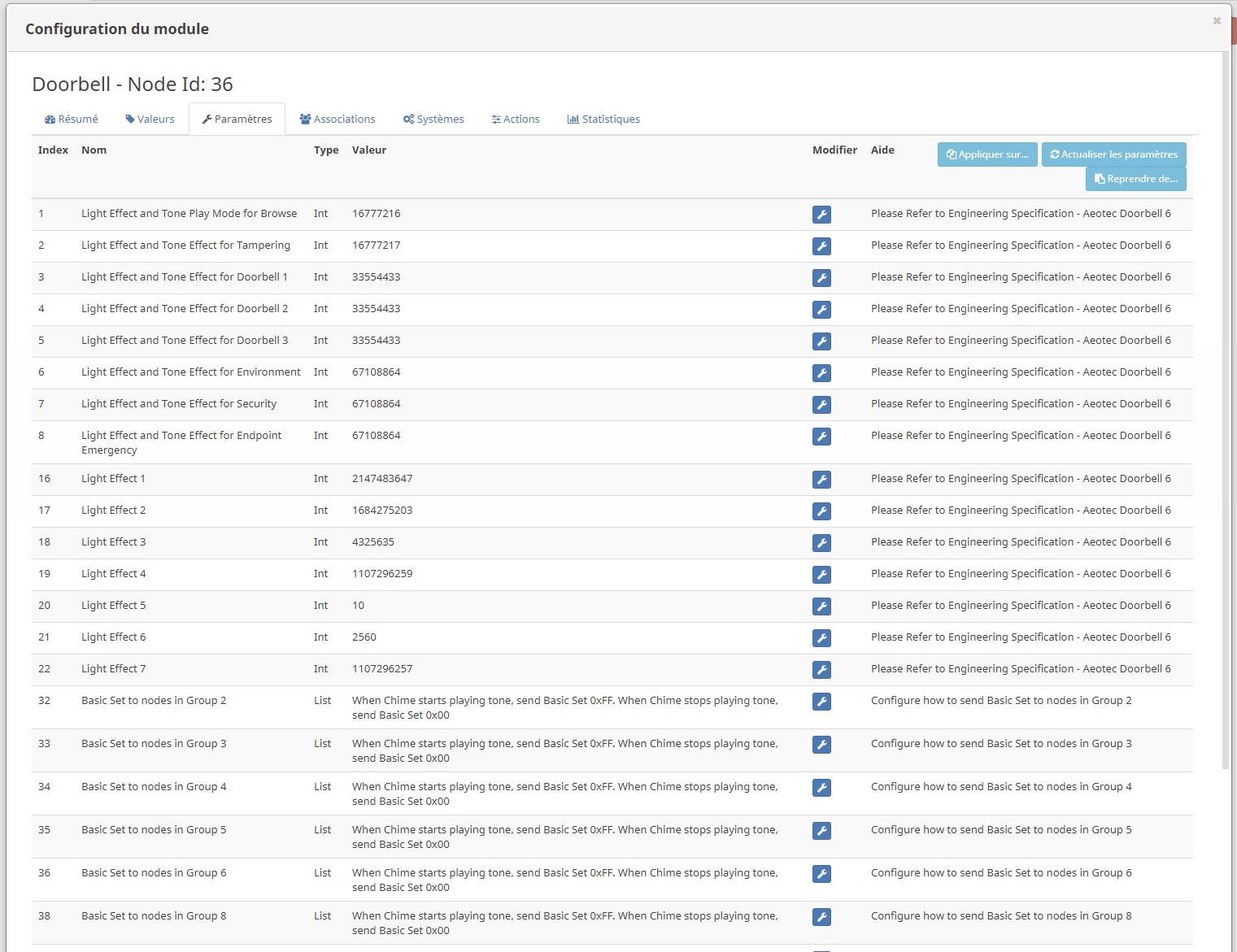Select 'Light Effect and Tone Play Mode for Browse'
This screenshot has width=1237, height=952.
coord(189,214)
